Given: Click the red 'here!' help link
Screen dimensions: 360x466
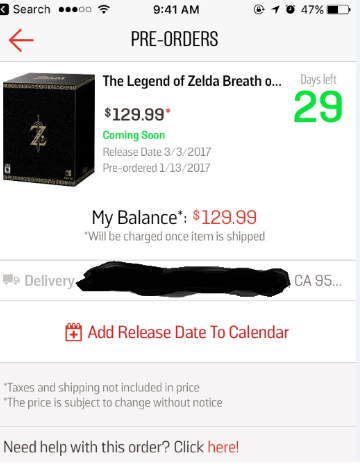Looking at the screenshot, I should (x=223, y=447).
